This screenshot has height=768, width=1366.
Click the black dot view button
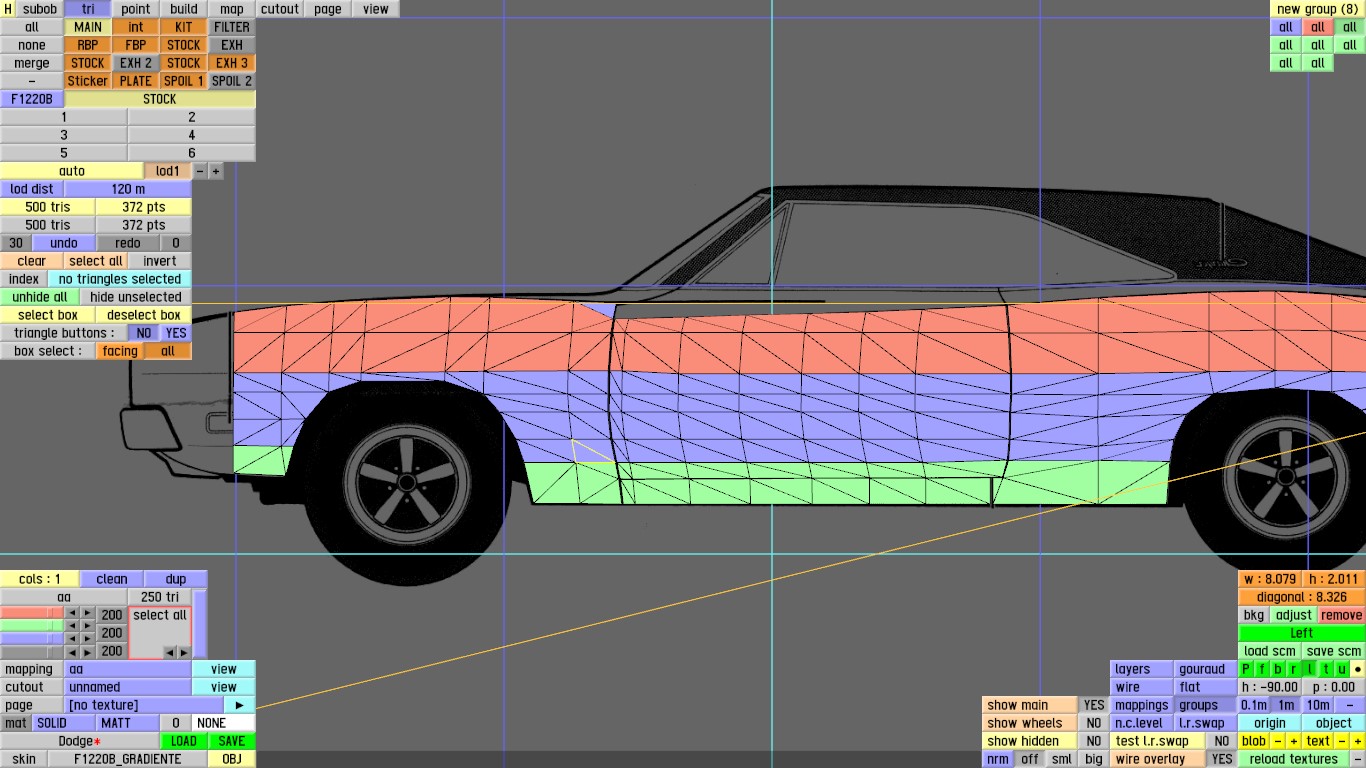point(1358,669)
